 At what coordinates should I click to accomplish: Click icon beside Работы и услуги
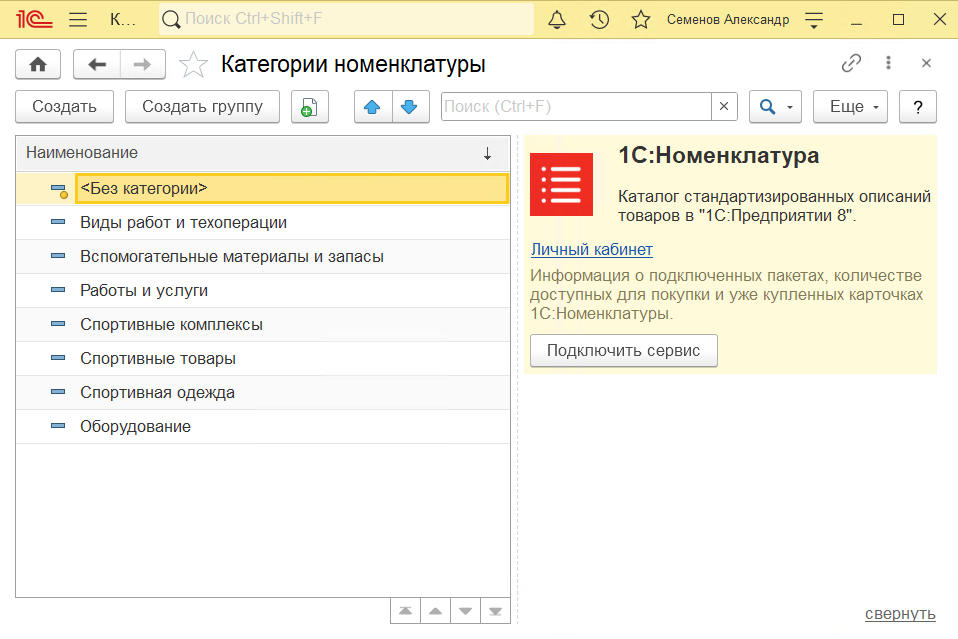point(58,290)
